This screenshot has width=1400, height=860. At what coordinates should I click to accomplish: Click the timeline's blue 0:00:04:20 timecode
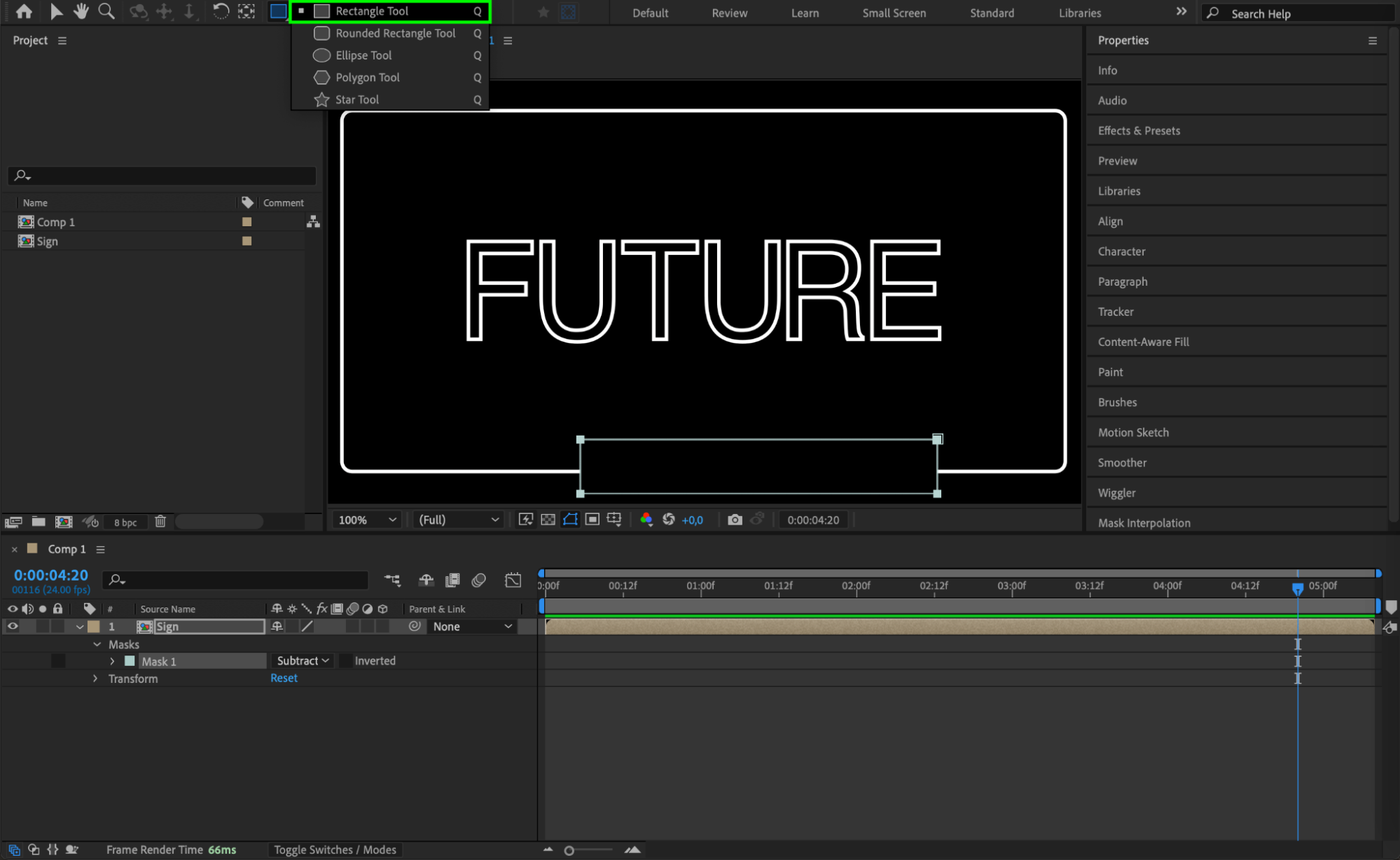(51, 575)
